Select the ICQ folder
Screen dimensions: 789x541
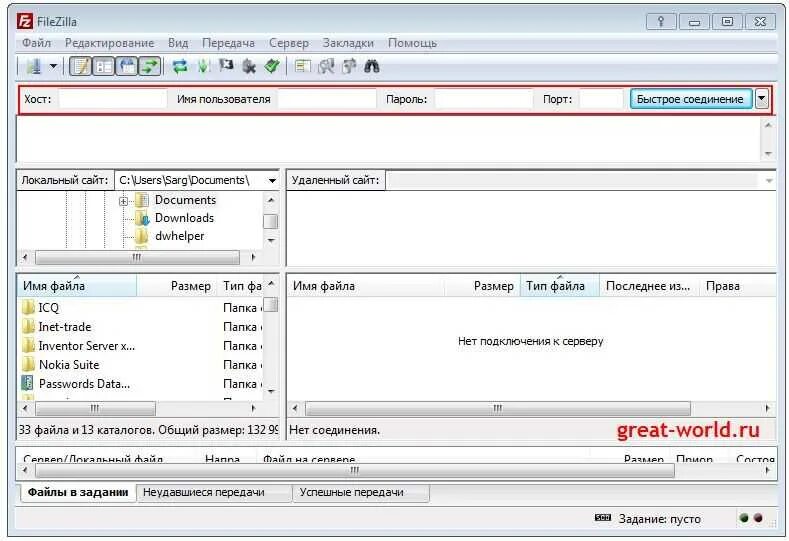pos(48,308)
